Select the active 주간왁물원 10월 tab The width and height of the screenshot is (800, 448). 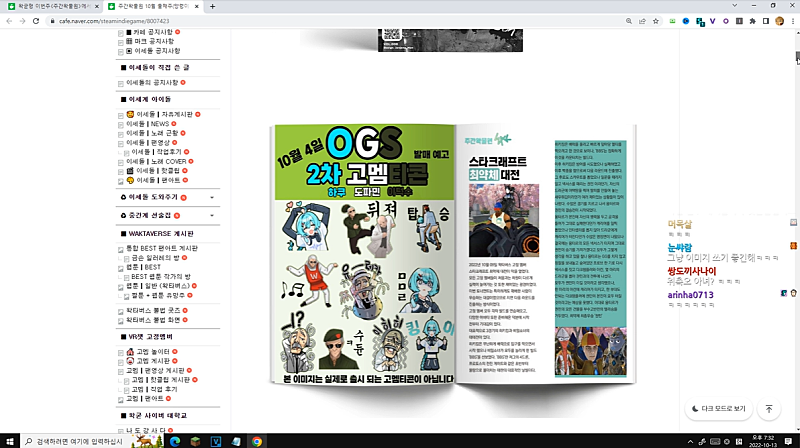point(153,7)
